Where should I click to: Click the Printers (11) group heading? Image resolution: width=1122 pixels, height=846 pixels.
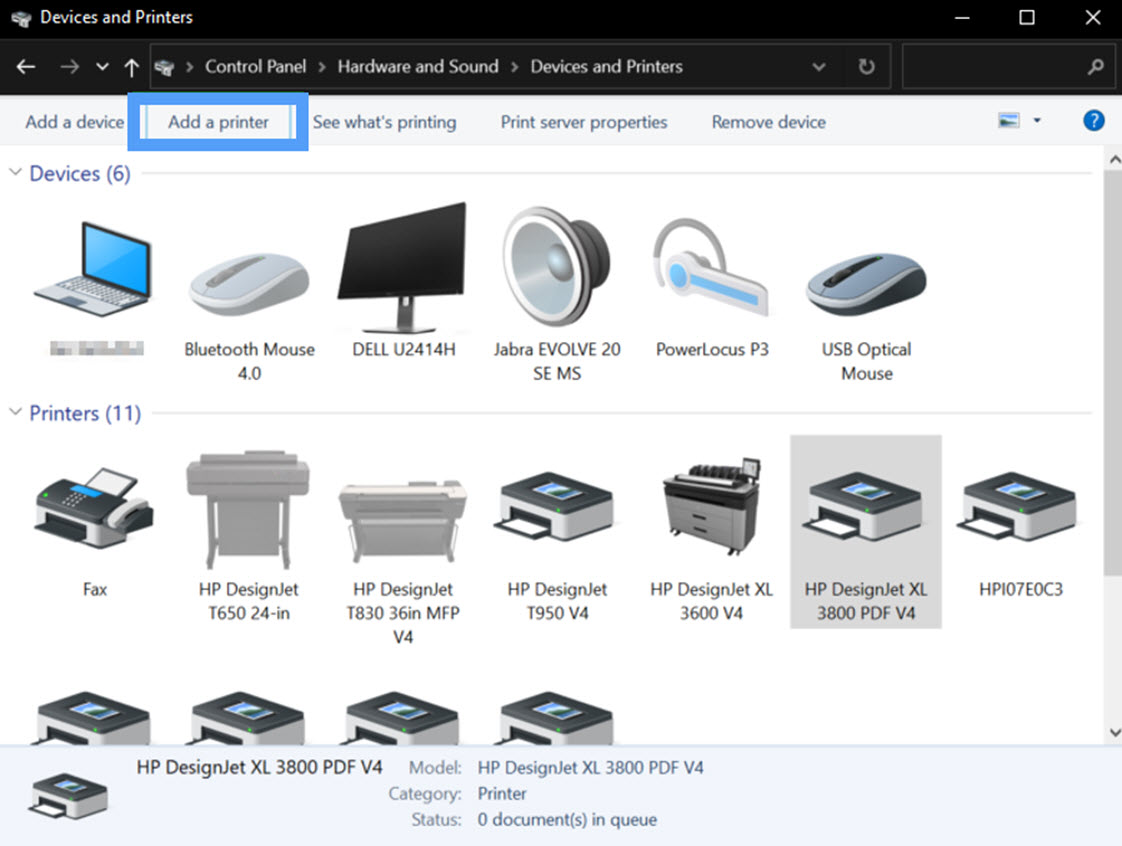coord(85,413)
